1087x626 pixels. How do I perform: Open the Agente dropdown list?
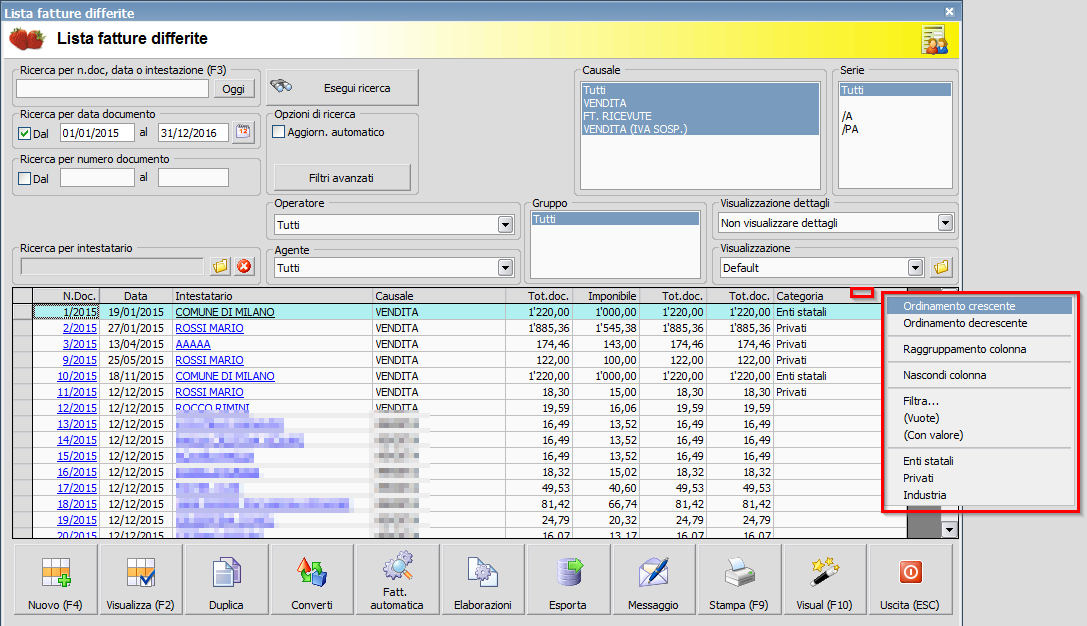coord(505,268)
